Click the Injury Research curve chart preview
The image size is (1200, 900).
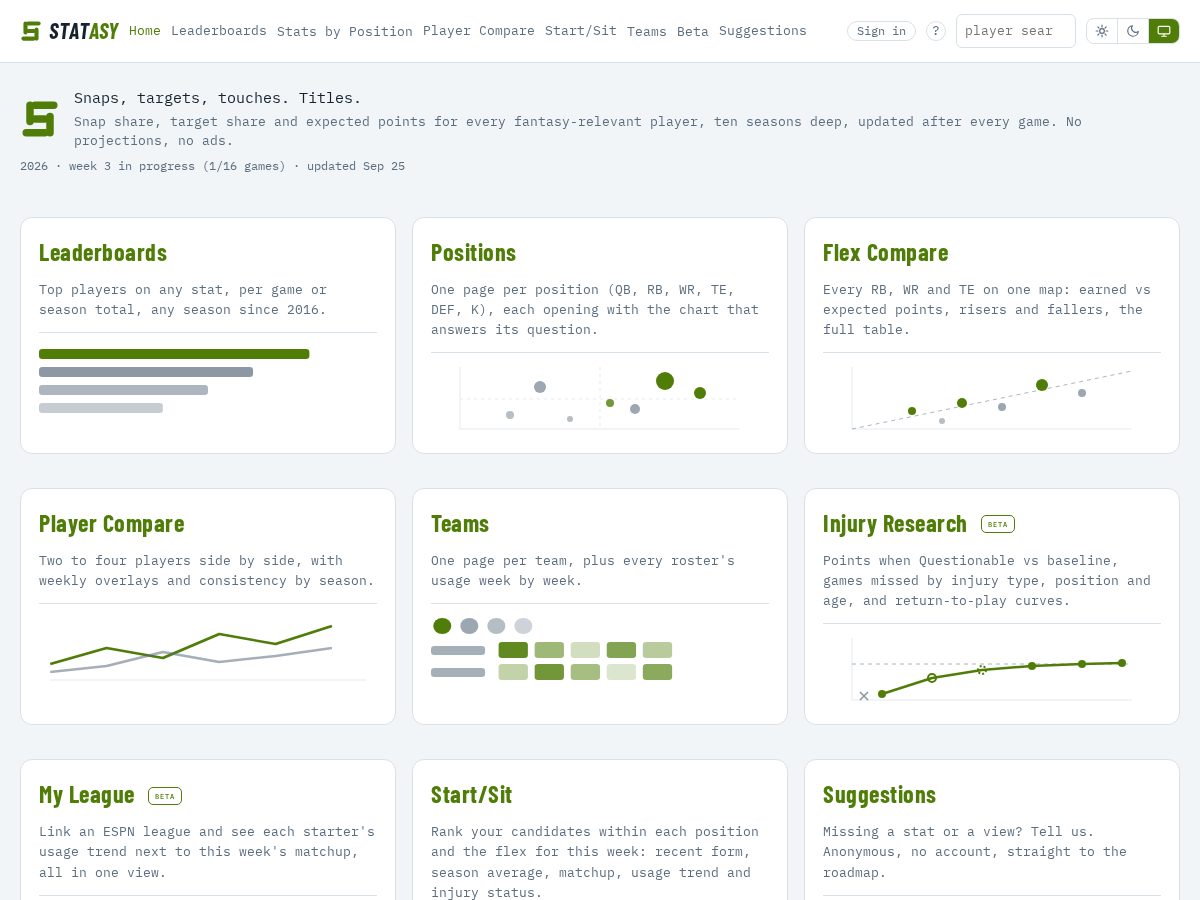point(992,670)
